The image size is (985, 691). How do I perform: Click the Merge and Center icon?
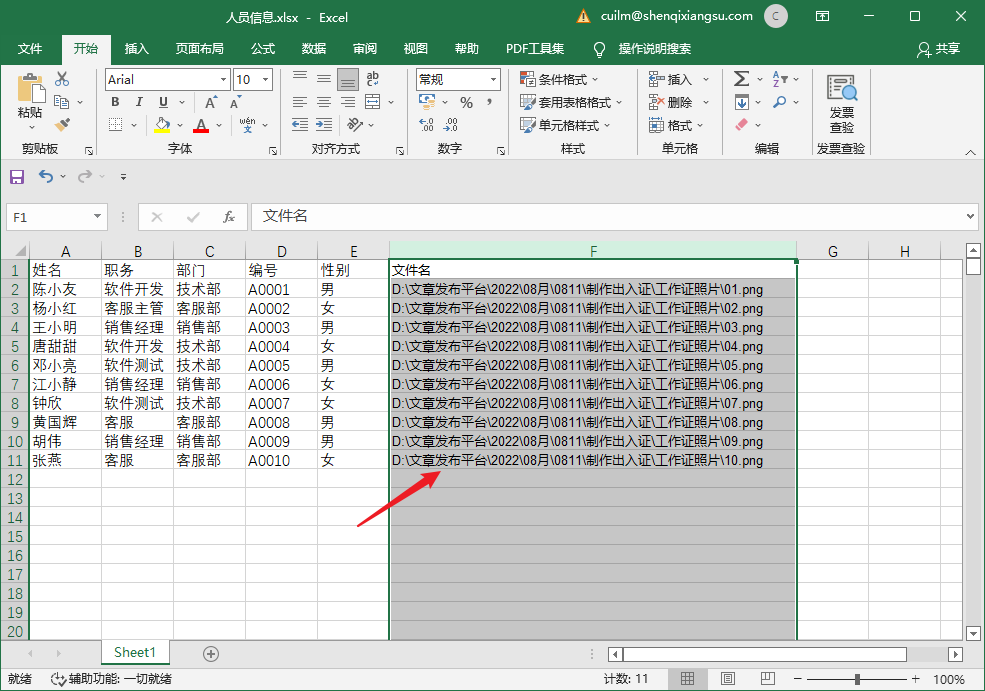click(373, 102)
